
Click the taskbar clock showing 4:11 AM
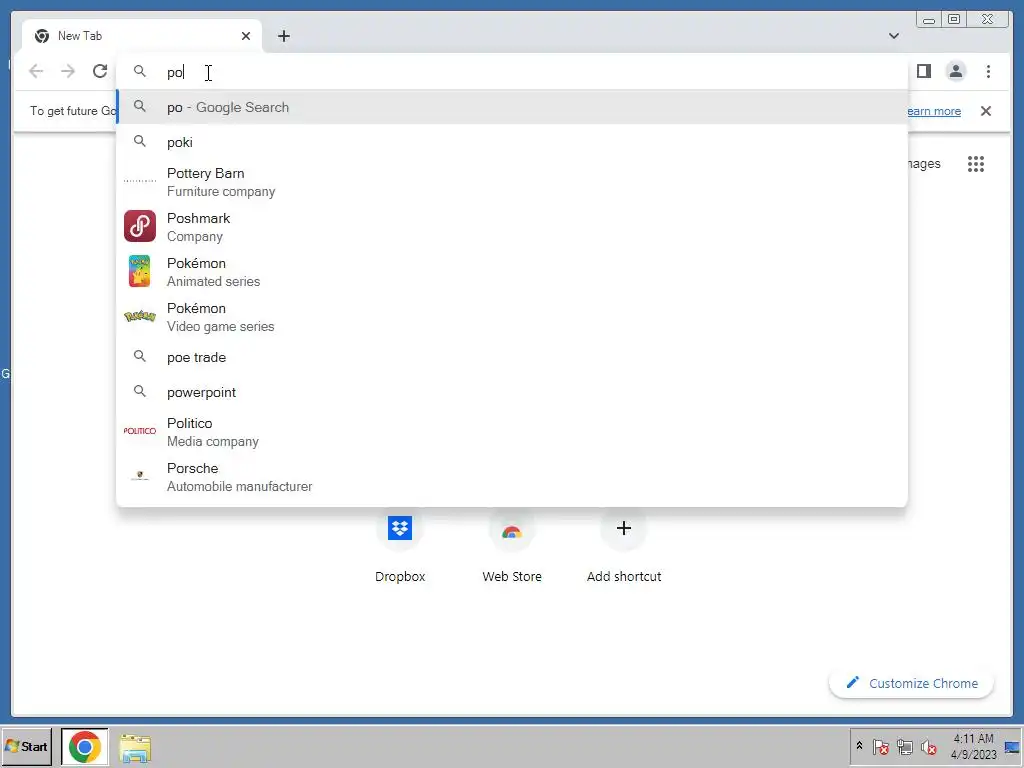point(973,746)
